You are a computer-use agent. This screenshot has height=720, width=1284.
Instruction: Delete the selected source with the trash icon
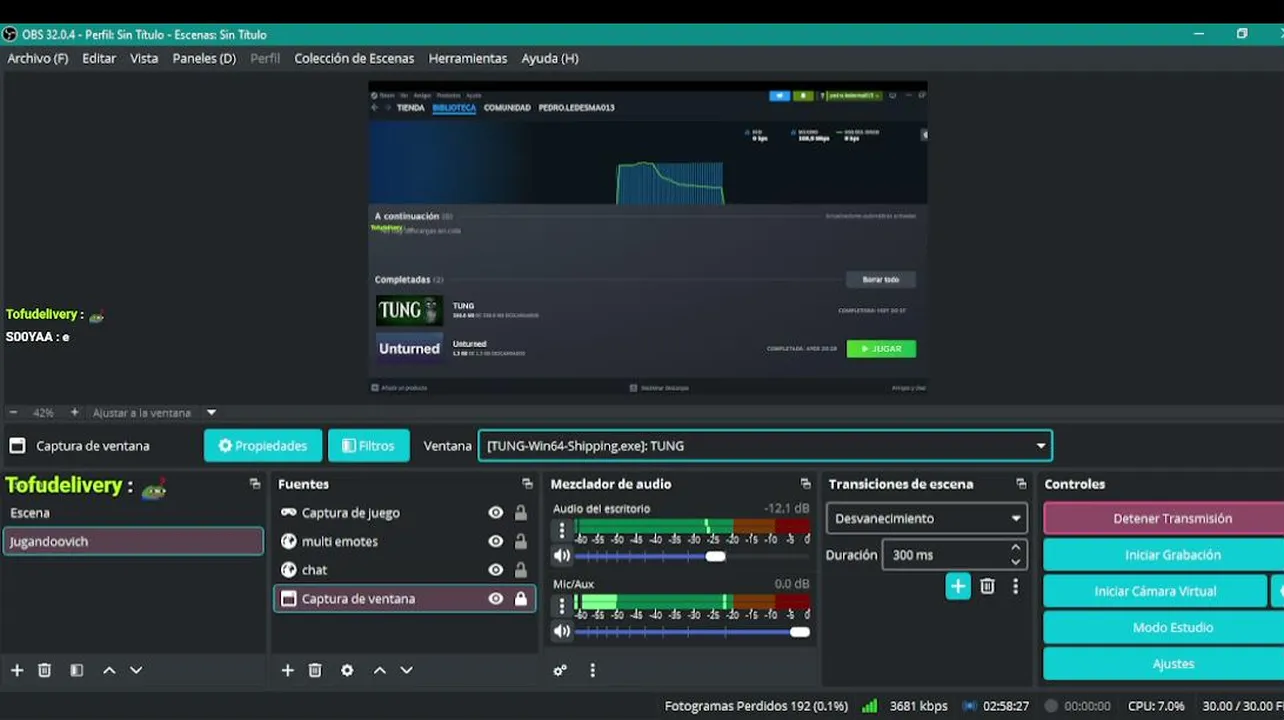pyautogui.click(x=315, y=670)
